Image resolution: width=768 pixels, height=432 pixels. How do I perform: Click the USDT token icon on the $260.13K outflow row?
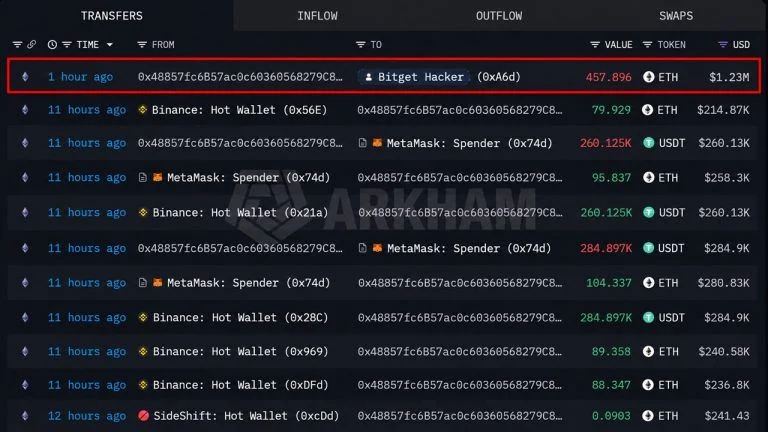point(648,143)
